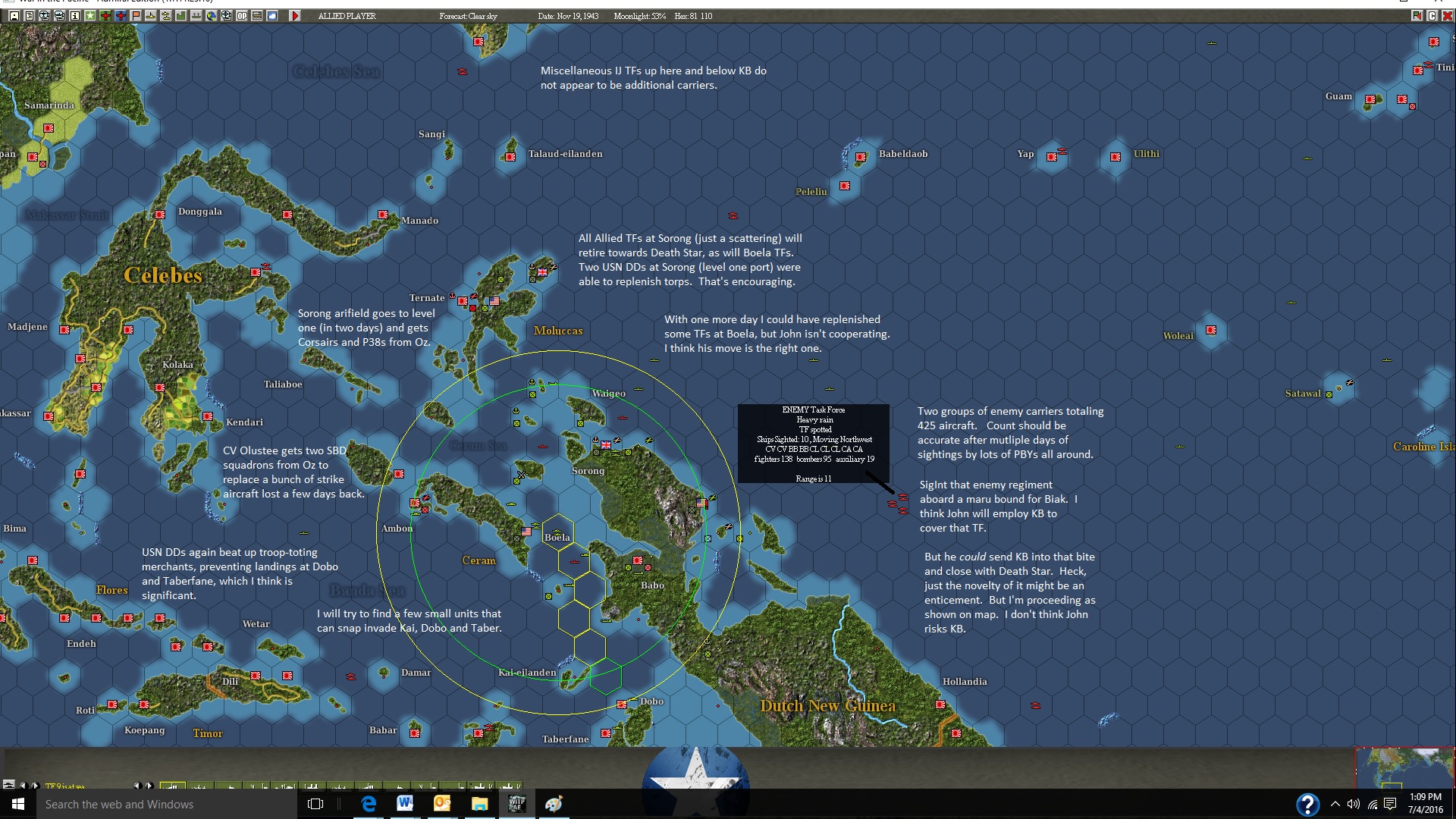Click the 'Moonlight: 53%' status text
The image size is (1456, 819).
[639, 16]
